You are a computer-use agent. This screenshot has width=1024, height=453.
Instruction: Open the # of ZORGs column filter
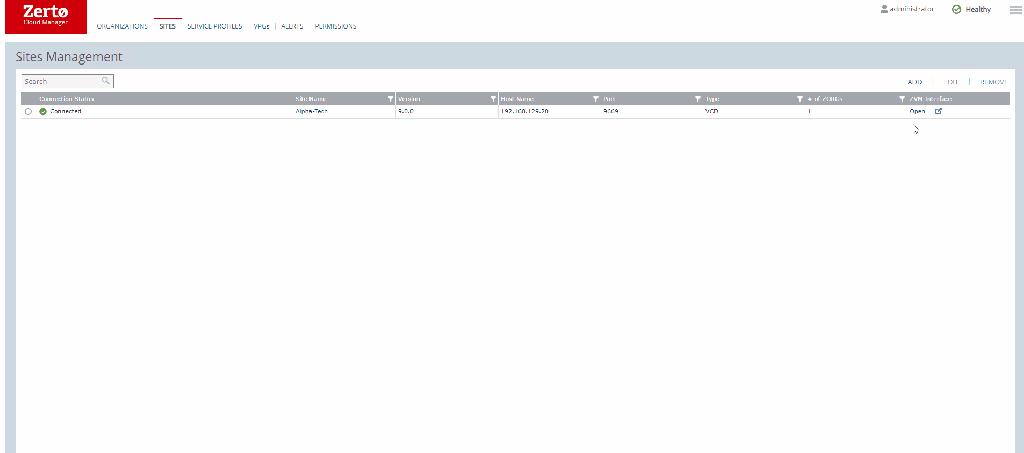tap(902, 99)
